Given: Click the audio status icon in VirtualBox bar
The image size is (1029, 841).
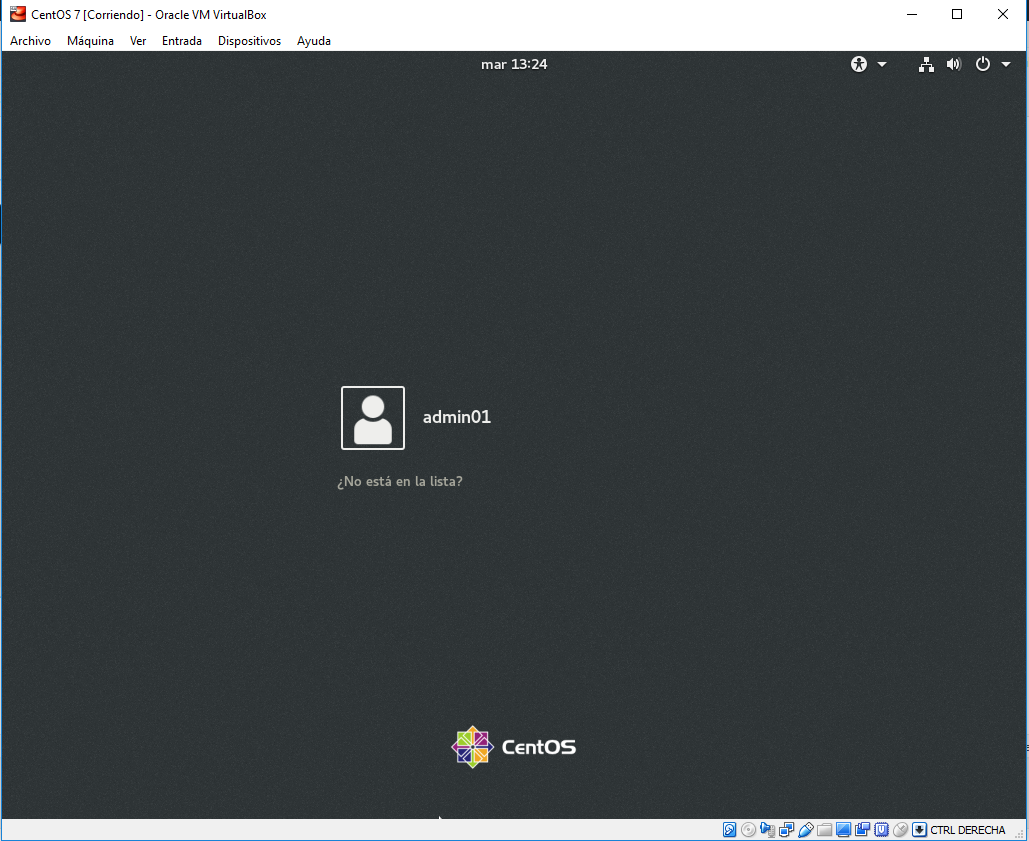Looking at the screenshot, I should pos(767,830).
